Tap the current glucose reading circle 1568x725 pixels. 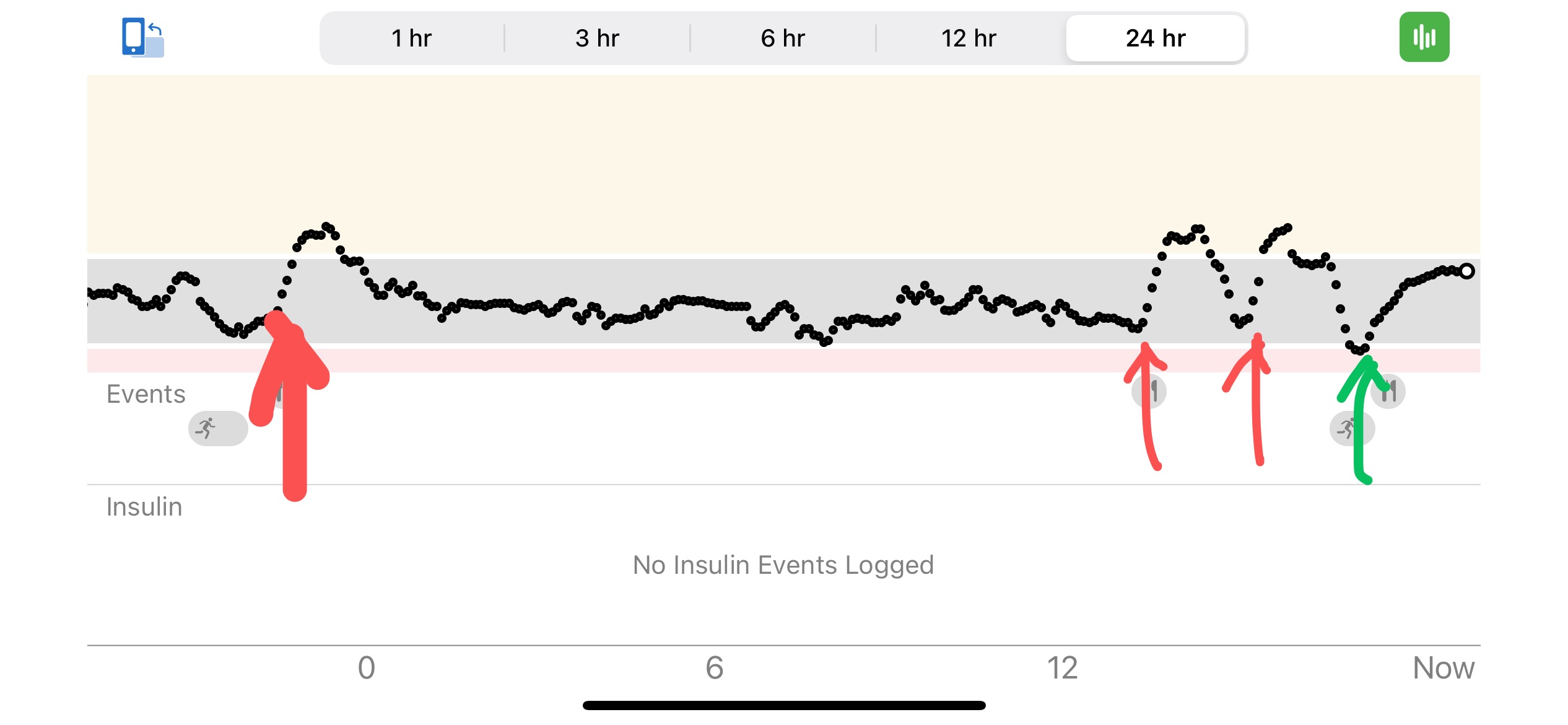click(1466, 271)
